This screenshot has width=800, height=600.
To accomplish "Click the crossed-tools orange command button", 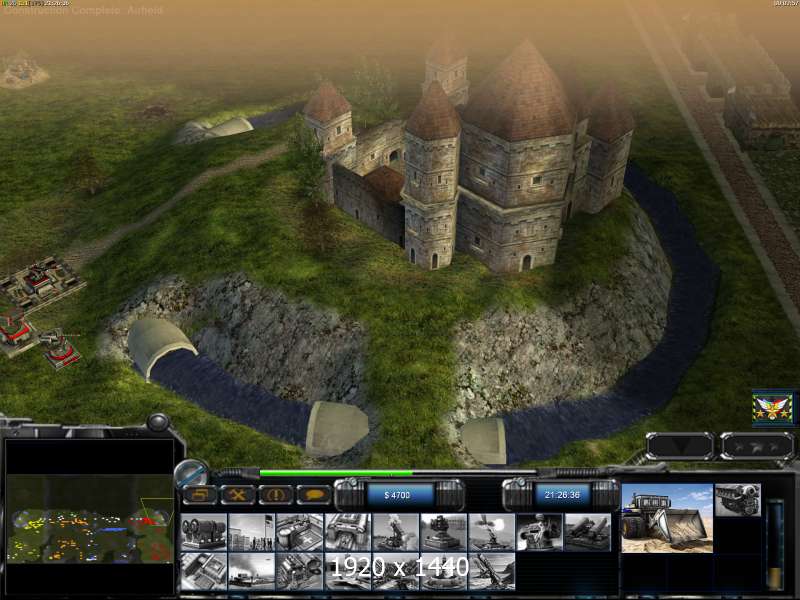I will (x=237, y=494).
